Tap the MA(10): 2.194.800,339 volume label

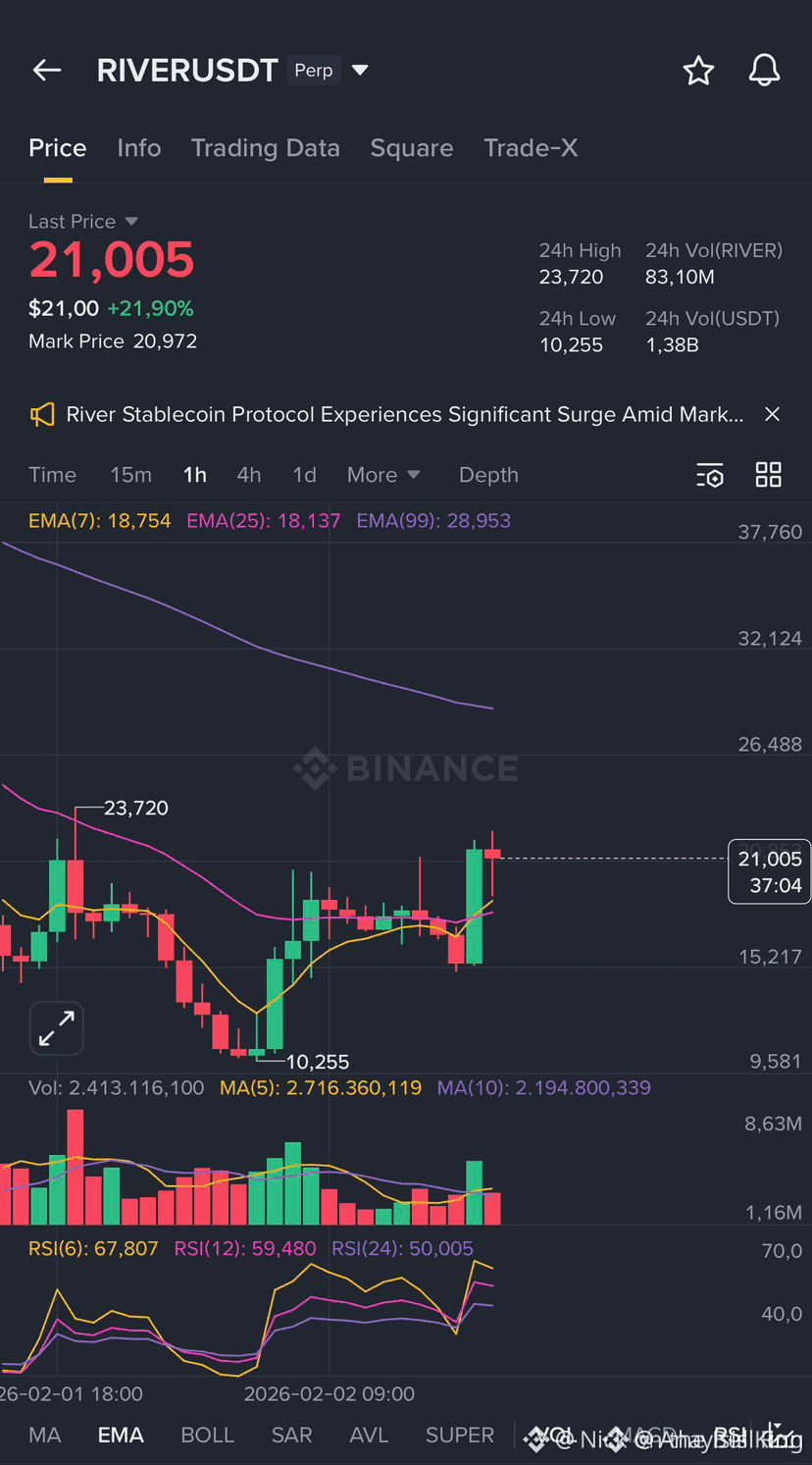tap(544, 1088)
